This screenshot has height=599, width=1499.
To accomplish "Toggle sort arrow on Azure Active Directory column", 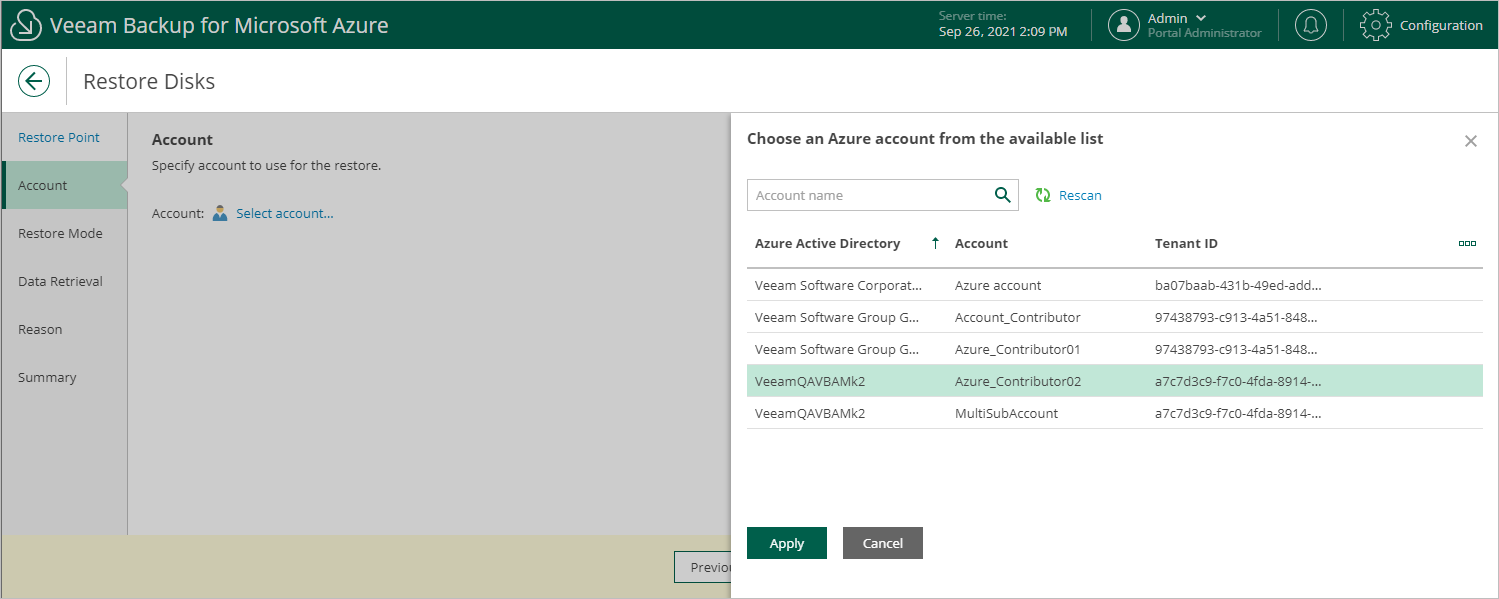I will tap(935, 243).
